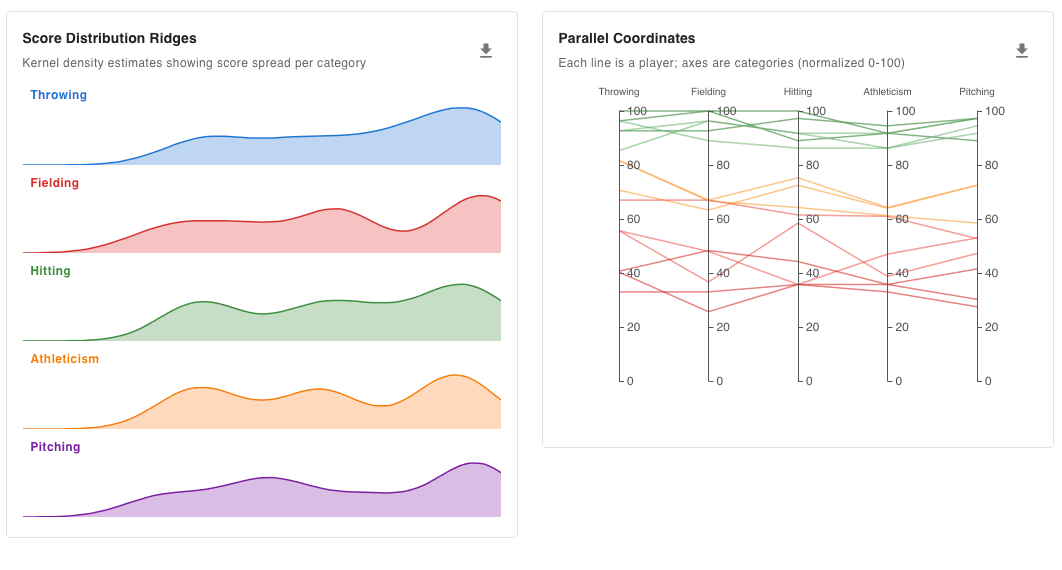Click the Pitching axis header label

point(976,92)
